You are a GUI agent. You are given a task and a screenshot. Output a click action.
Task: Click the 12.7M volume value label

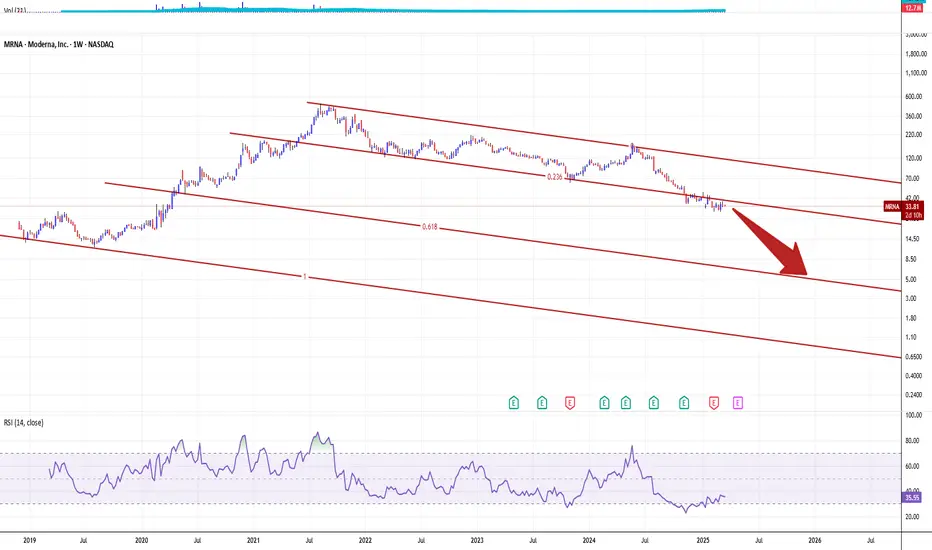(912, 8)
